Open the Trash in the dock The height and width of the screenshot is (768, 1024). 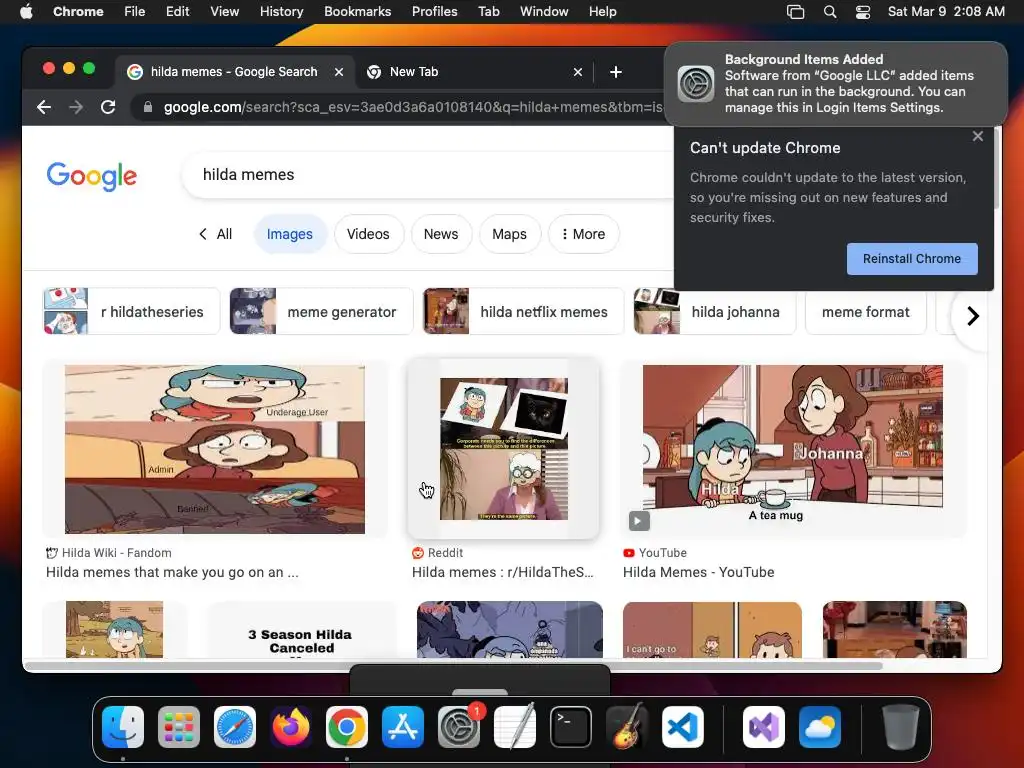tap(901, 727)
